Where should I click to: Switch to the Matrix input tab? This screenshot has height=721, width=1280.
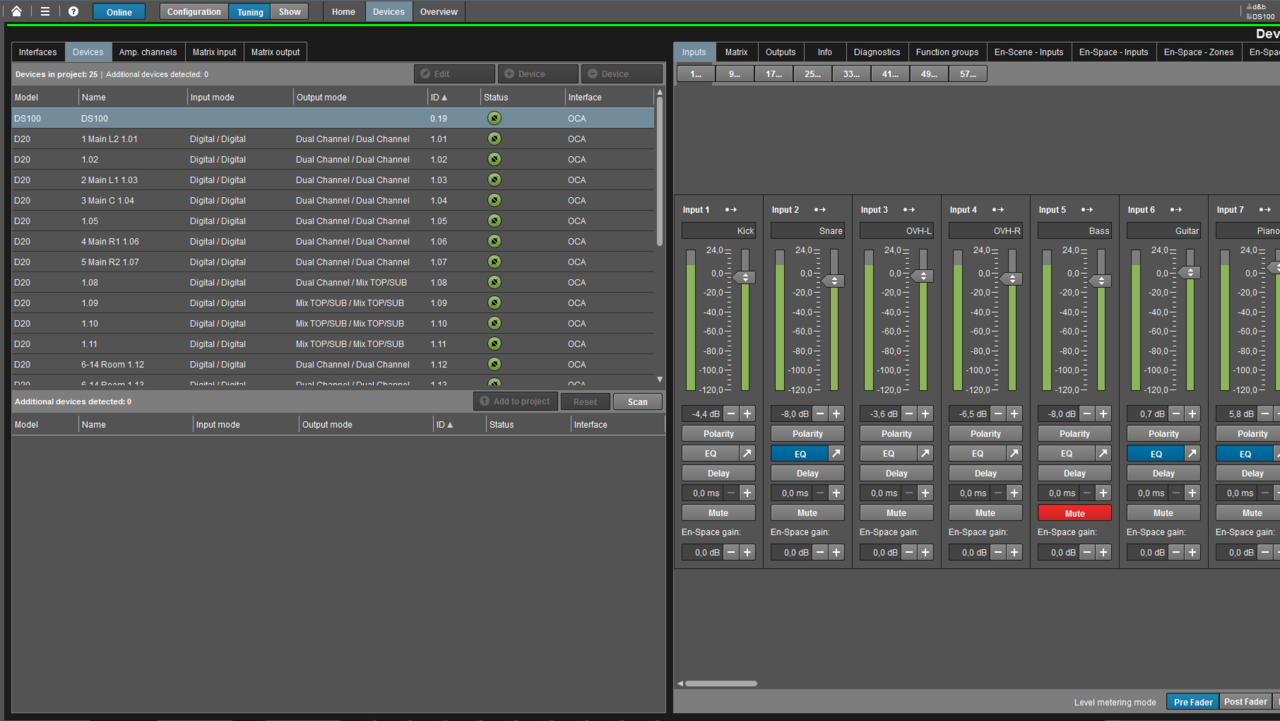214,52
